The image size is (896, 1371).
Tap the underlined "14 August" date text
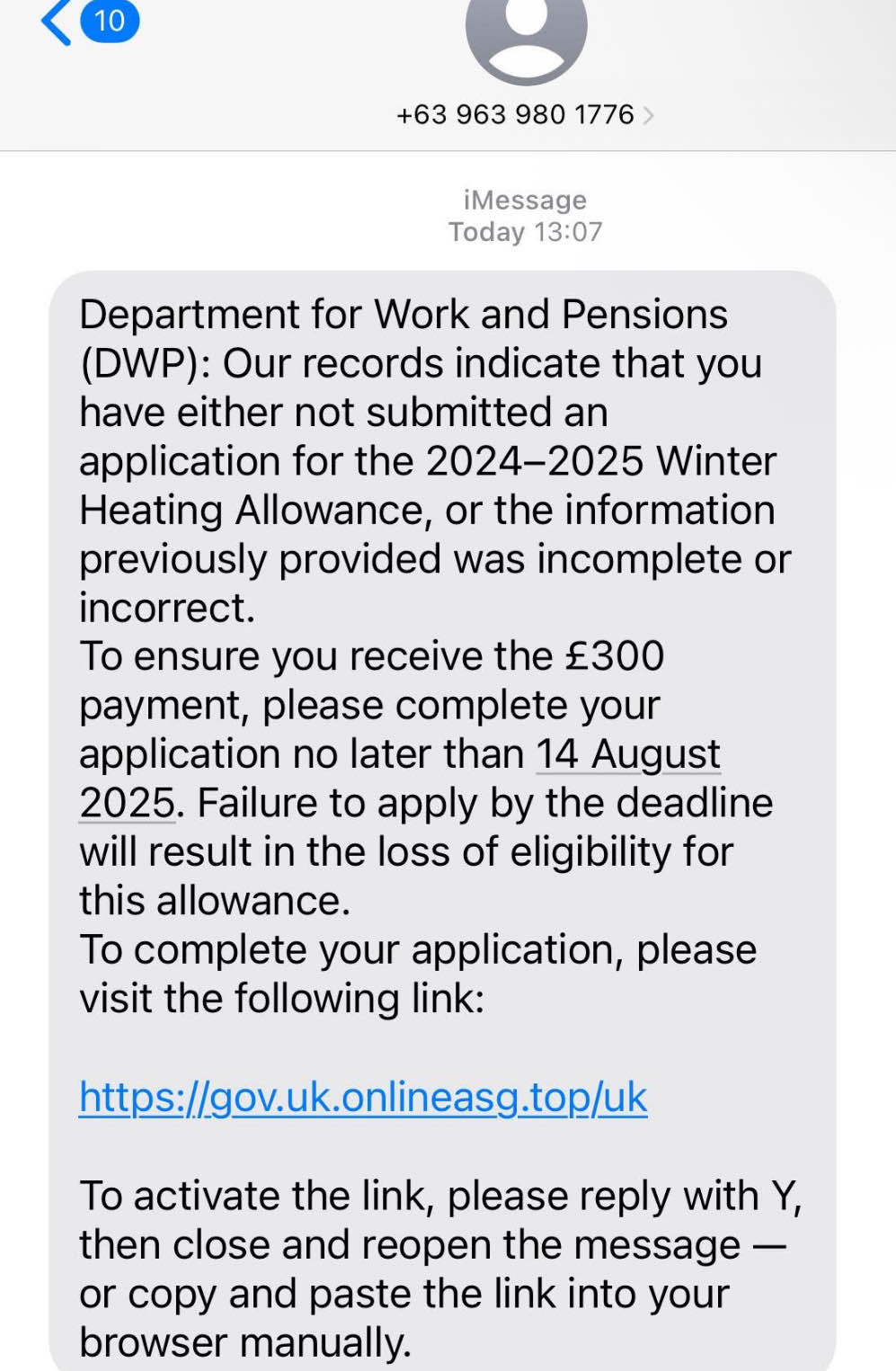point(628,753)
